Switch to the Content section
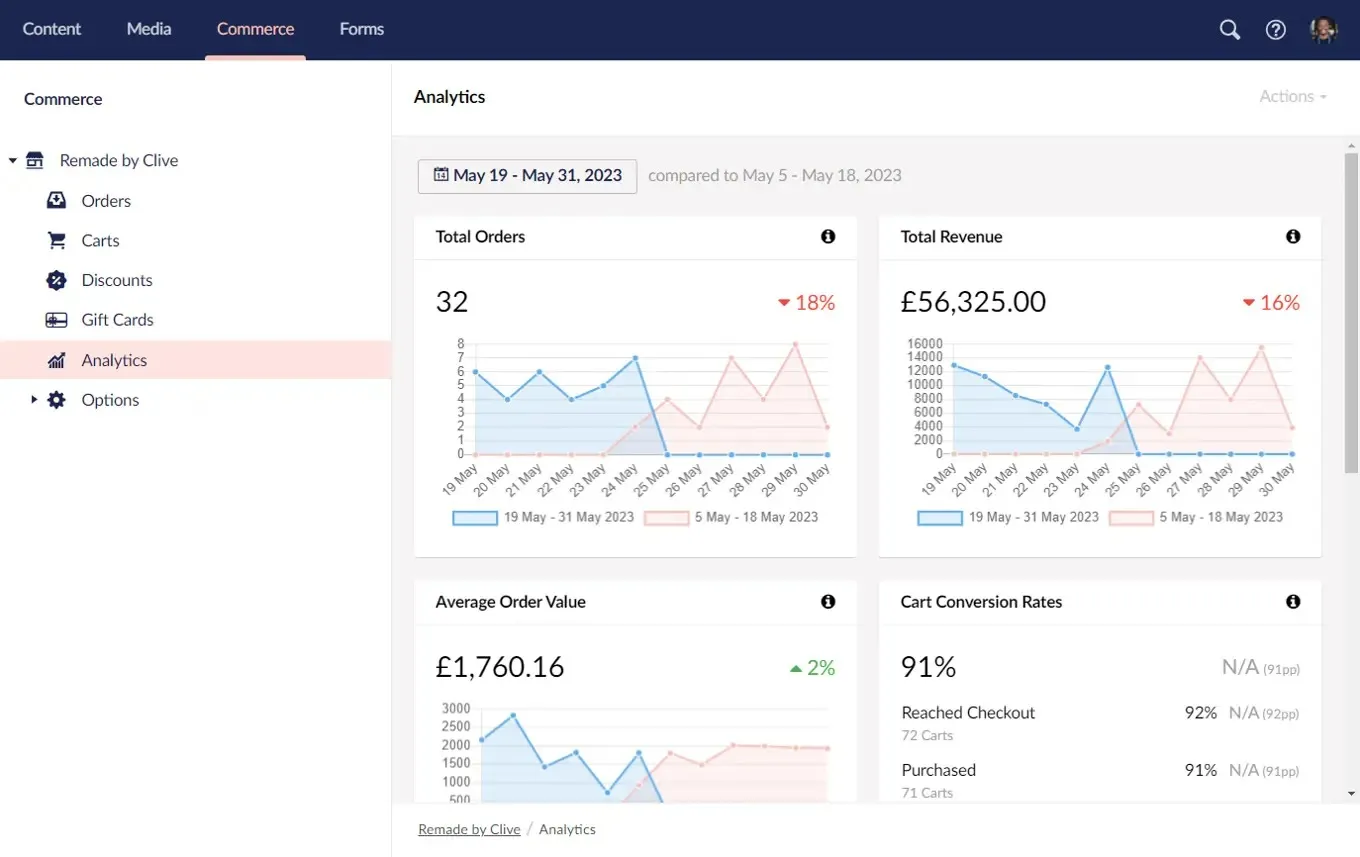Screen dimensions: 1360x857 (x=52, y=29)
